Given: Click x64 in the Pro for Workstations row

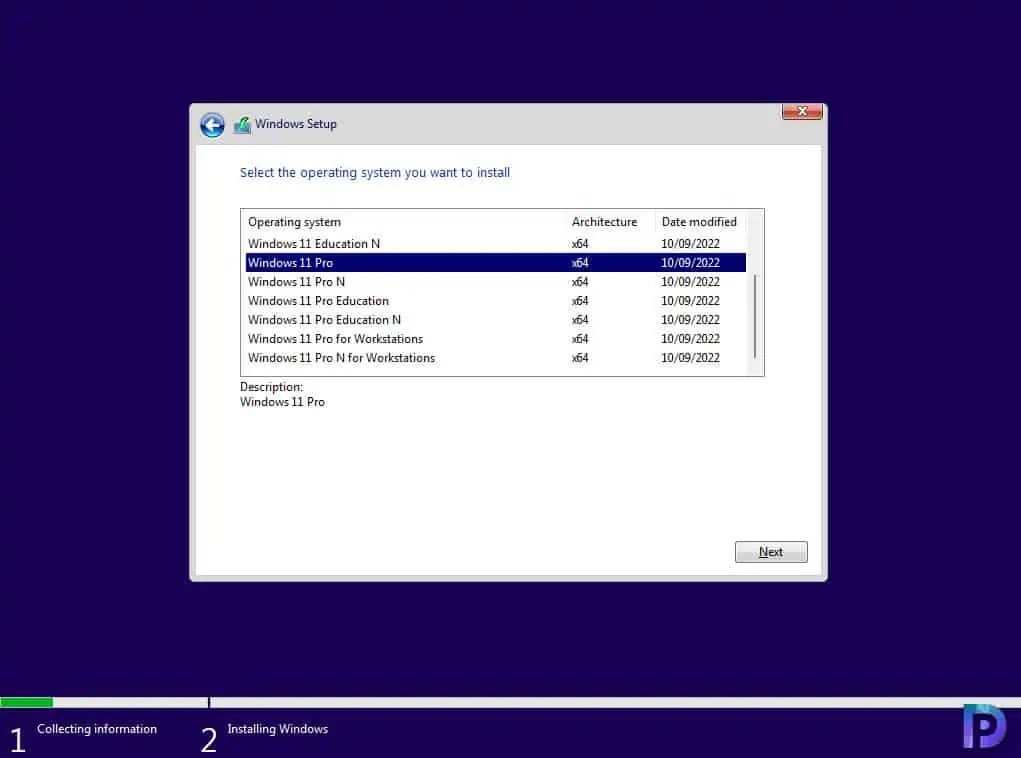Looking at the screenshot, I should [580, 339].
